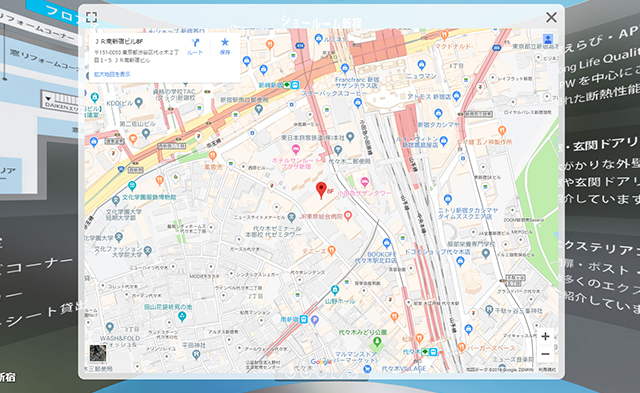This screenshot has height=393, width=640.
Task: Save the place with the star icon
Action: 225,47
